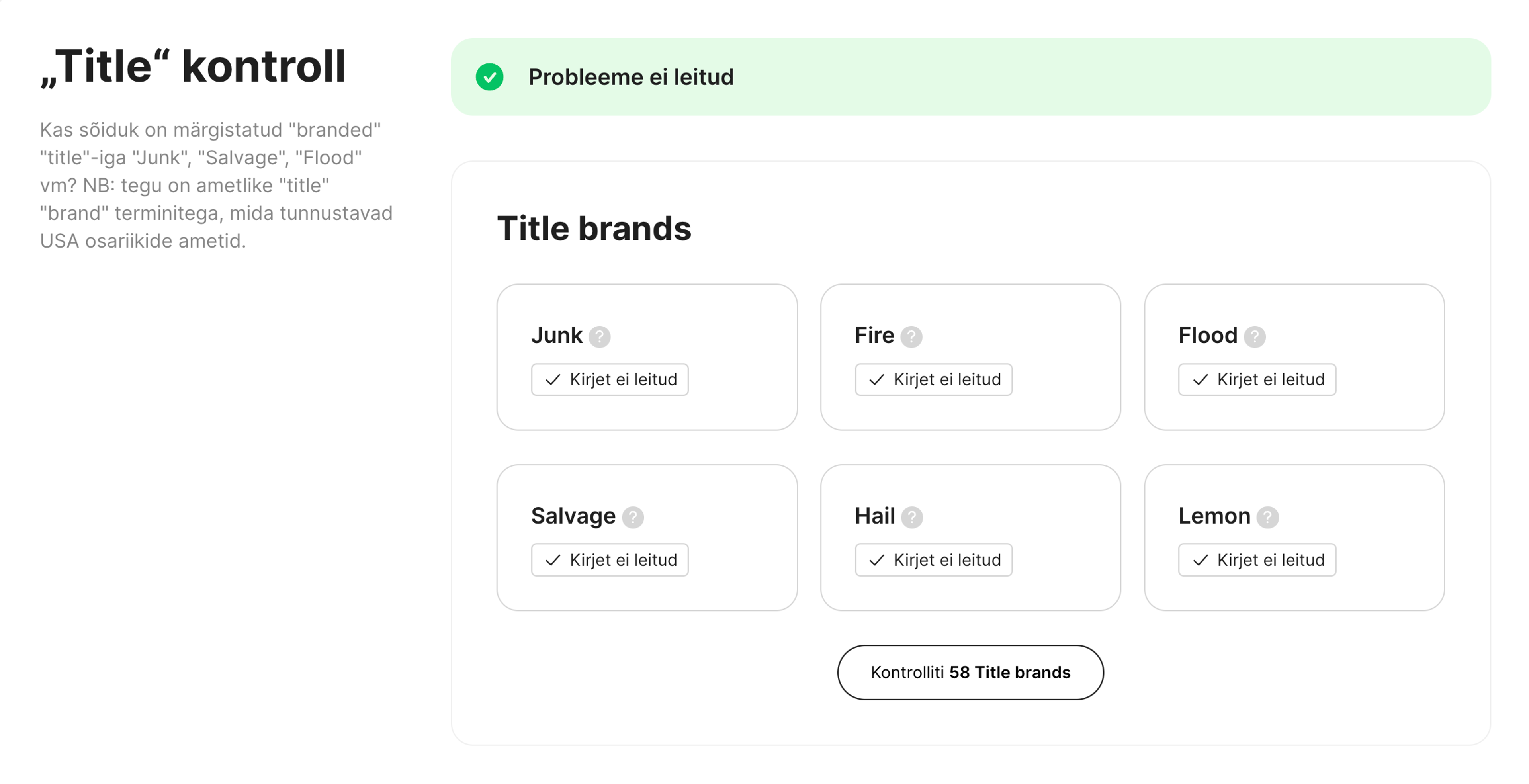Click the question mark beside Lemon

click(x=1267, y=517)
